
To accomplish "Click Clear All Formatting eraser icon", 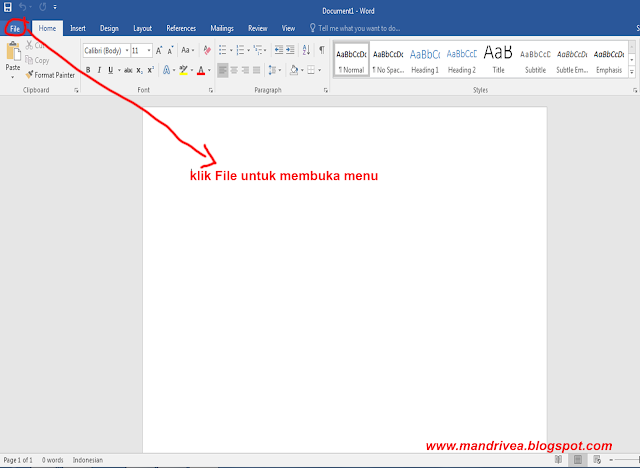I will [207, 50].
